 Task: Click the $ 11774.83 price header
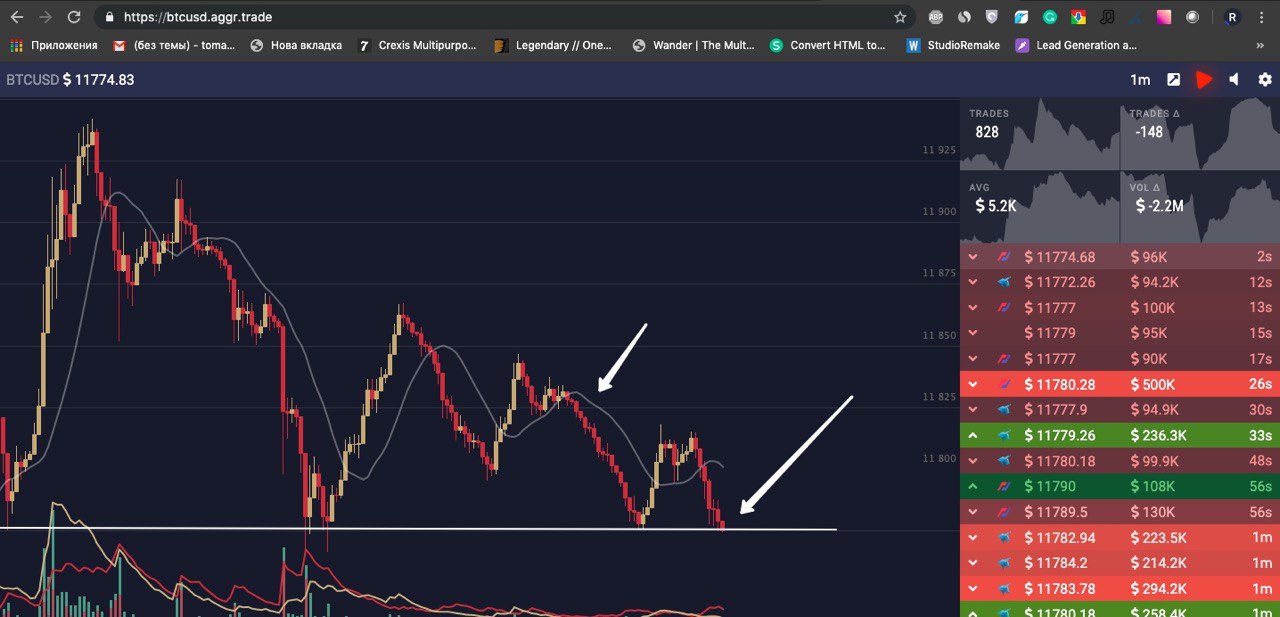(x=98, y=80)
